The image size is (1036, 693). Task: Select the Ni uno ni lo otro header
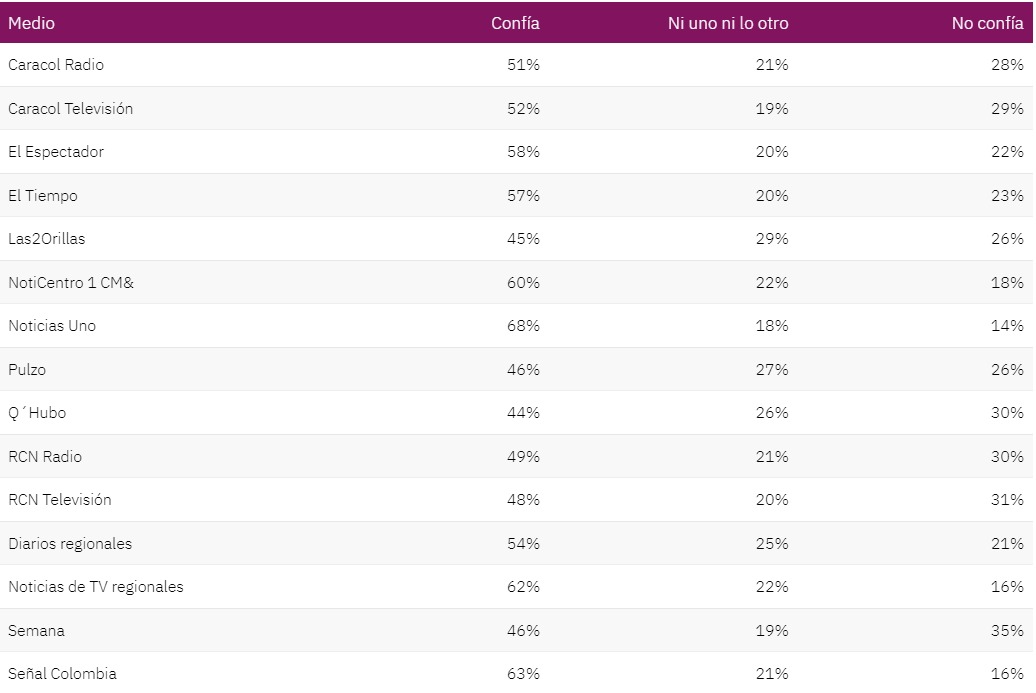click(727, 23)
